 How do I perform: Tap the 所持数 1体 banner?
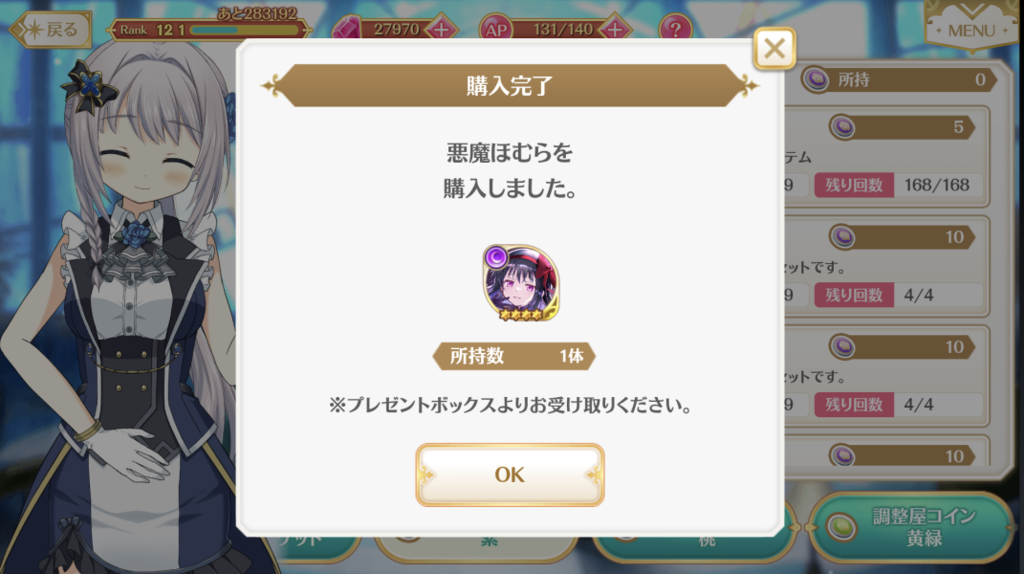tap(514, 356)
